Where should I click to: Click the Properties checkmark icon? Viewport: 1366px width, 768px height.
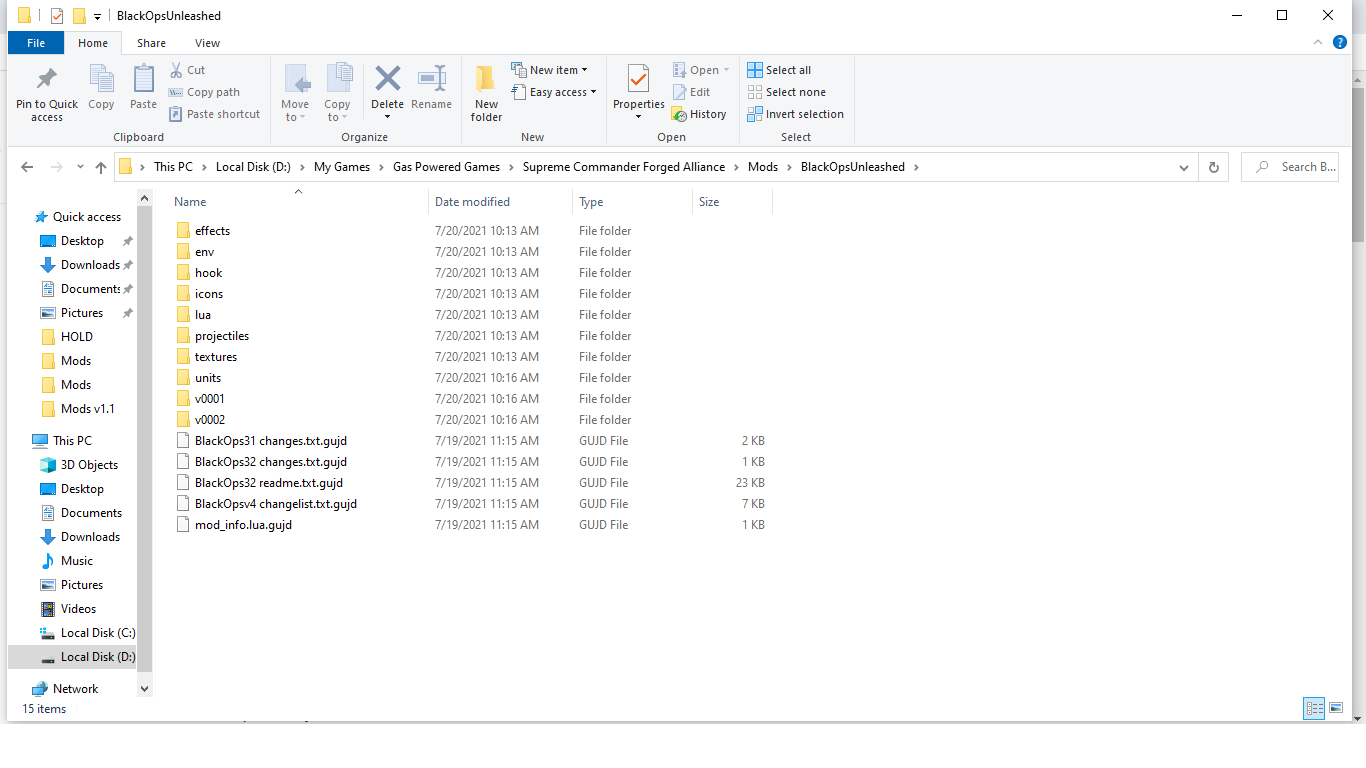click(638, 78)
